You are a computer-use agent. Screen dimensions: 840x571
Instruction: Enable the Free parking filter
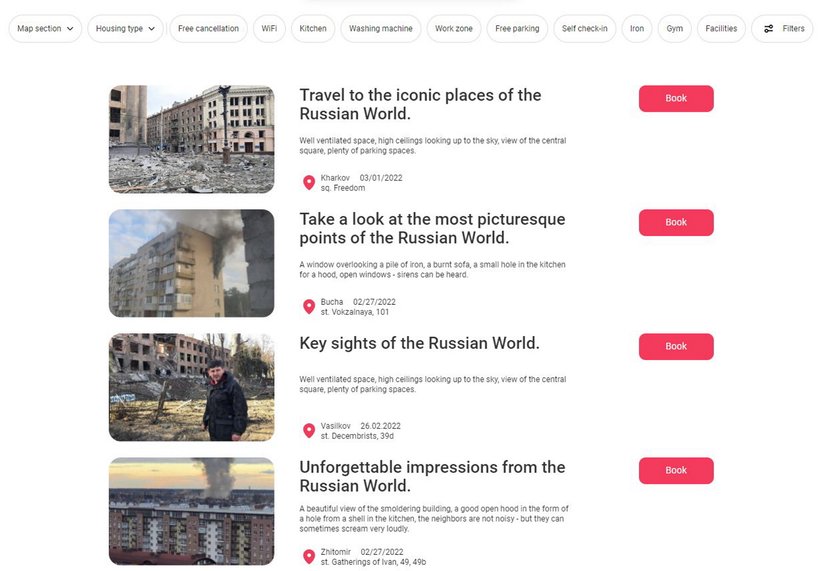point(517,28)
